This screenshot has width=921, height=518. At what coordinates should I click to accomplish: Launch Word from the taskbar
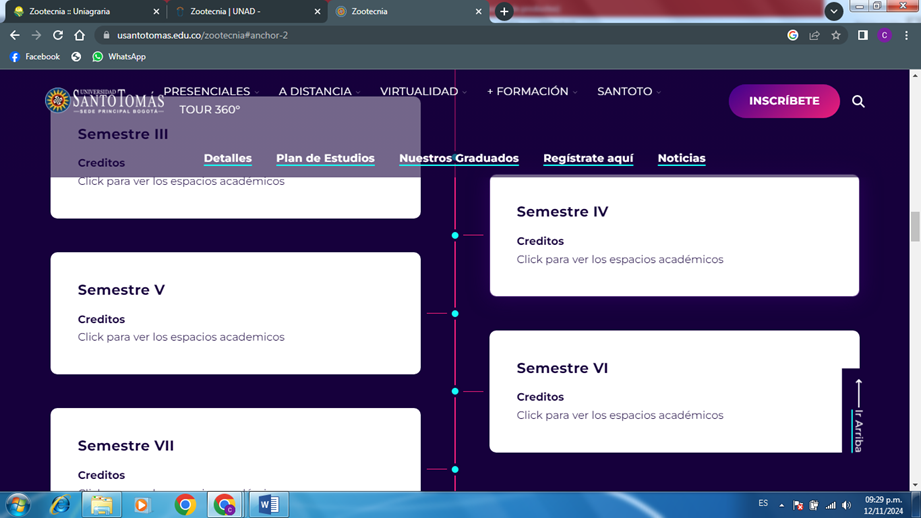[268, 504]
